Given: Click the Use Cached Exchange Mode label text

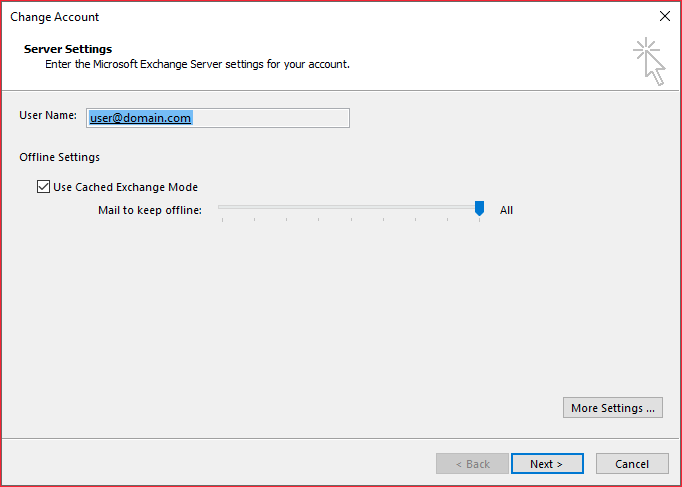Looking at the screenshot, I should pos(125,187).
